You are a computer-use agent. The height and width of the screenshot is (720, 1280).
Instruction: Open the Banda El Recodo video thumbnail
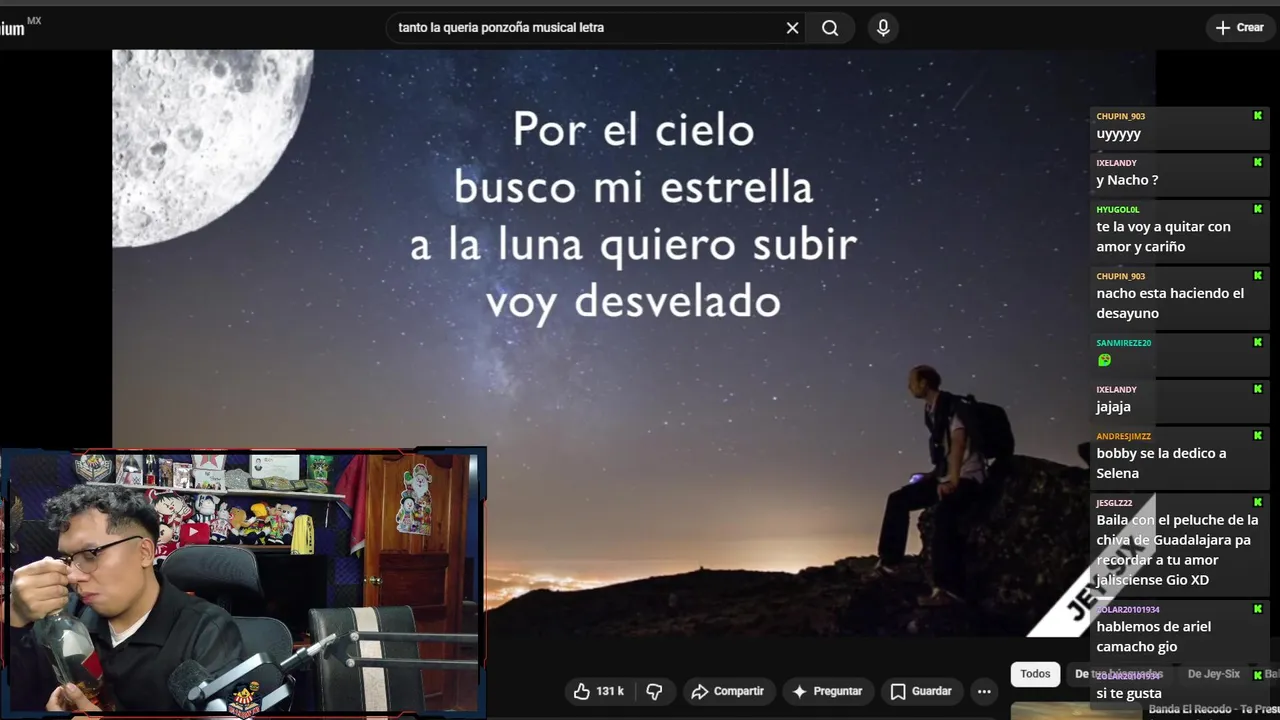(x=1075, y=711)
